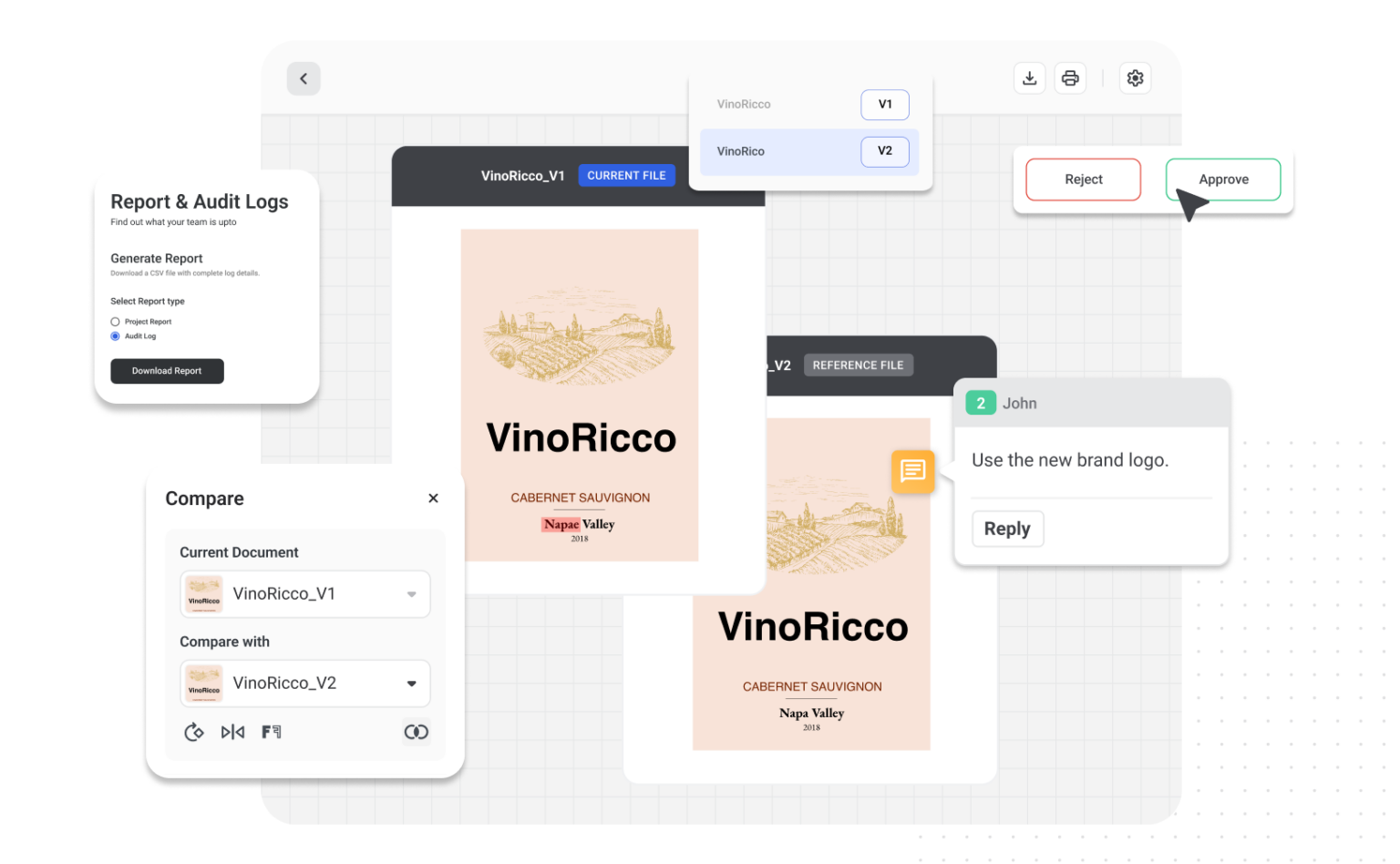Open the Compare with dropdown
The image size is (1400, 864).
tap(411, 684)
